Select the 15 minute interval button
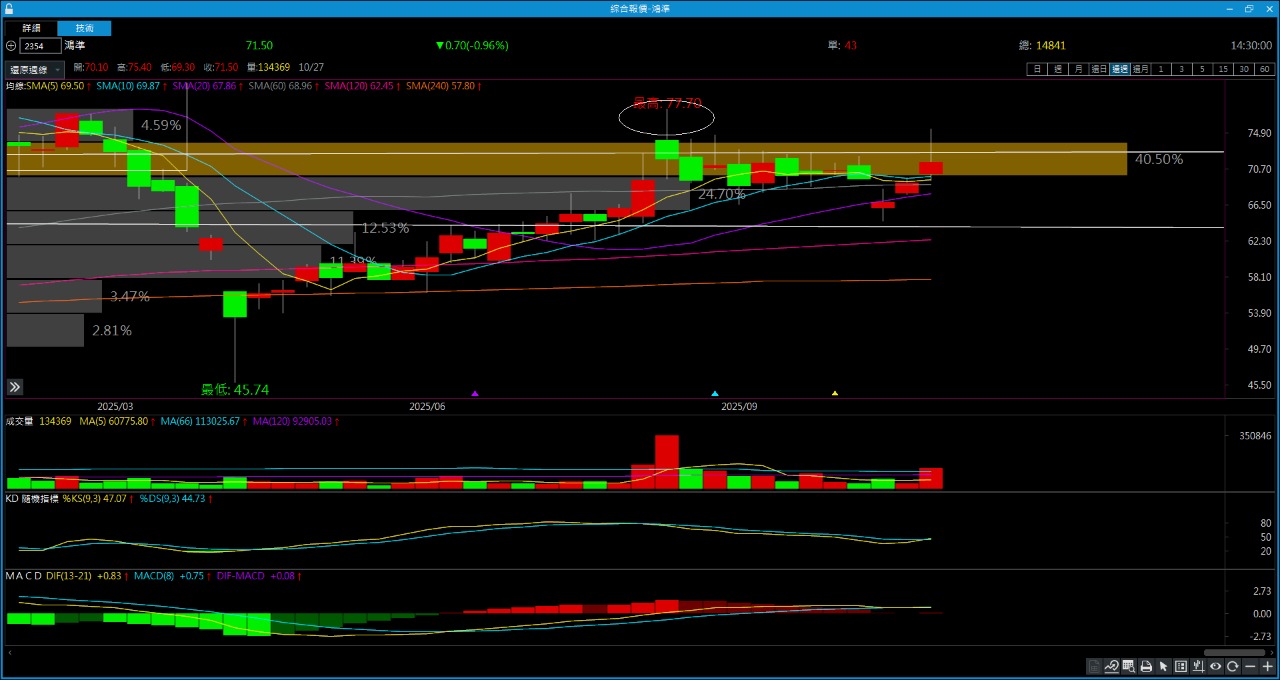This screenshot has width=1280, height=680. point(1223,69)
